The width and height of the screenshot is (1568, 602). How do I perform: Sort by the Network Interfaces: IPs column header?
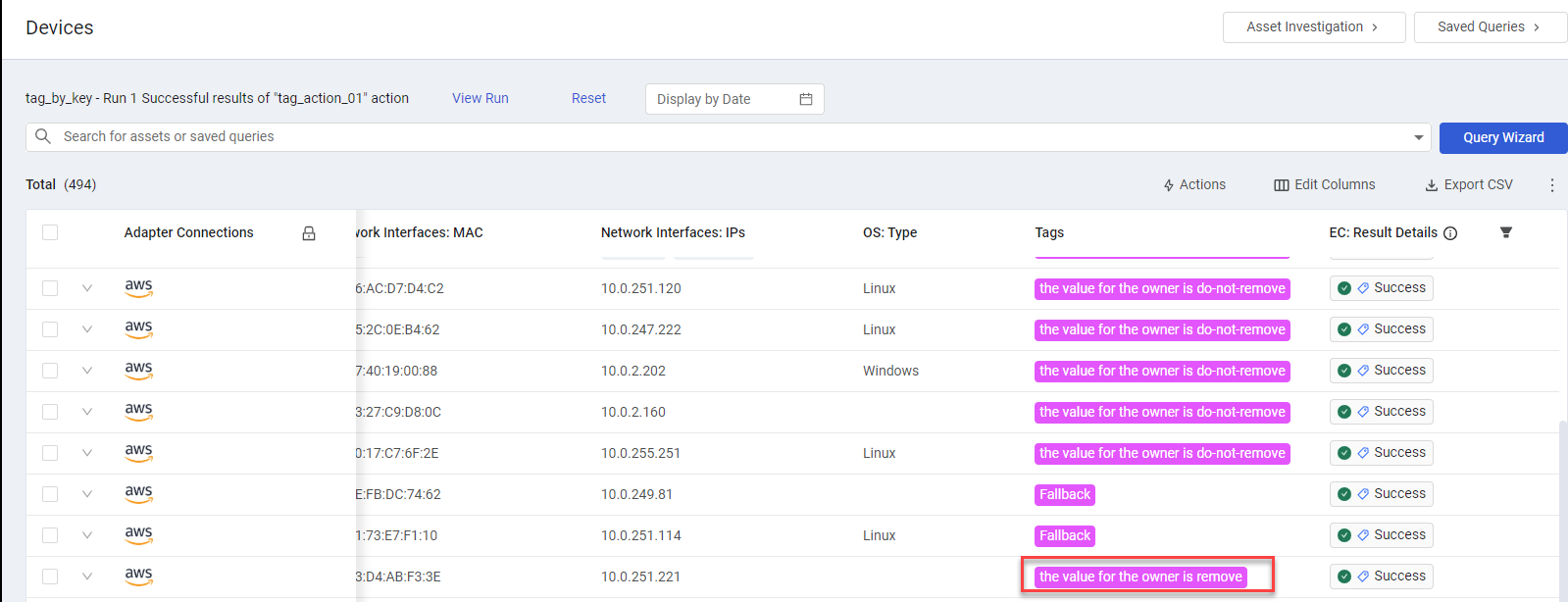pyautogui.click(x=673, y=232)
